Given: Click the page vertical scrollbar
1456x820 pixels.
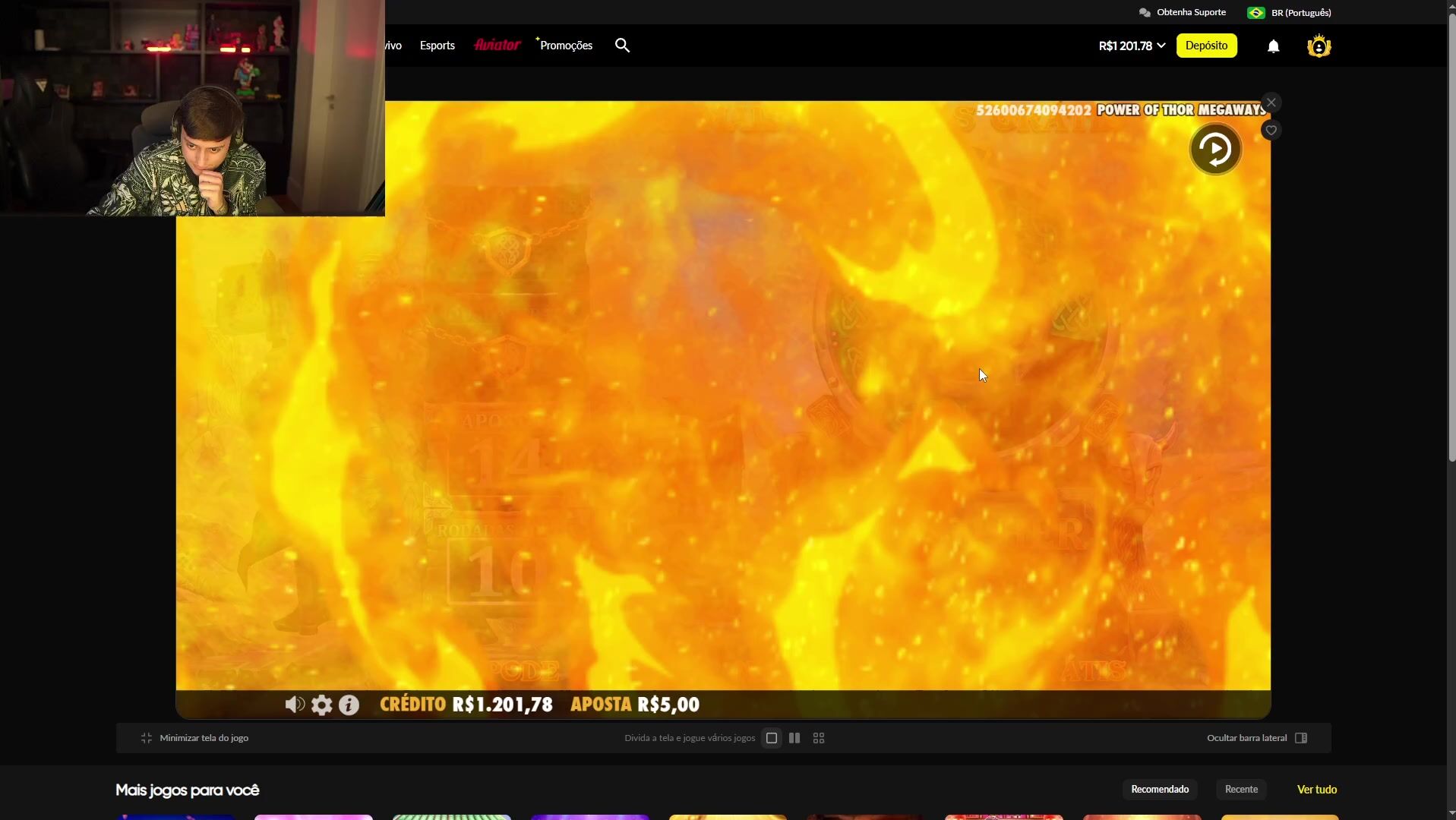Looking at the screenshot, I should click(x=1451, y=235).
